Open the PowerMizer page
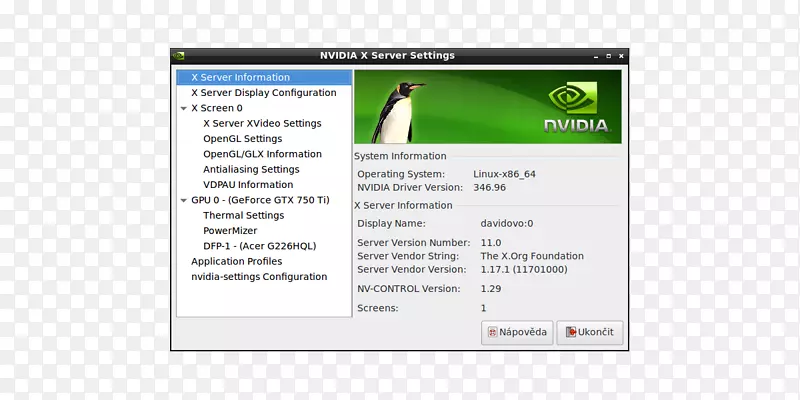The height and width of the screenshot is (400, 800). tap(230, 231)
